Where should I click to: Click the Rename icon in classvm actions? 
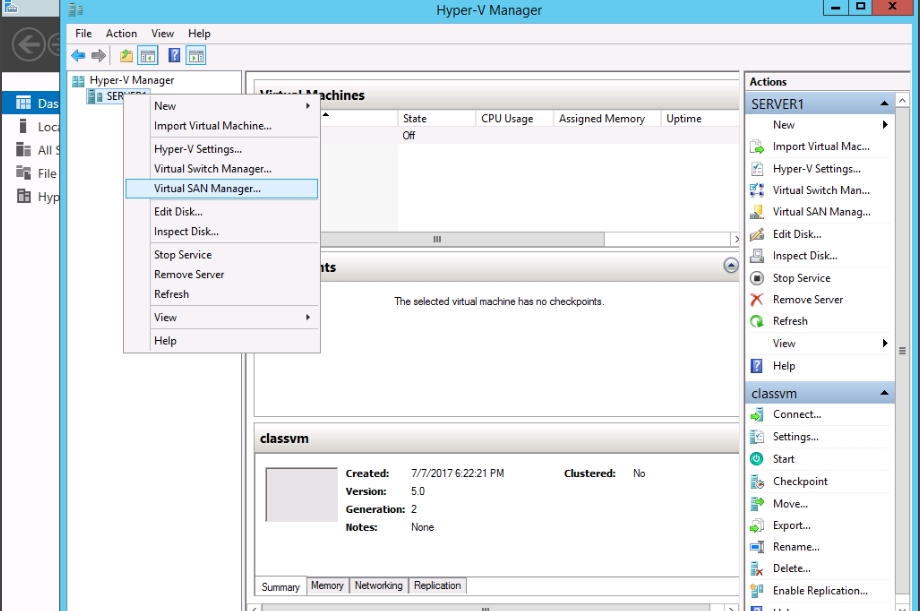[x=757, y=546]
